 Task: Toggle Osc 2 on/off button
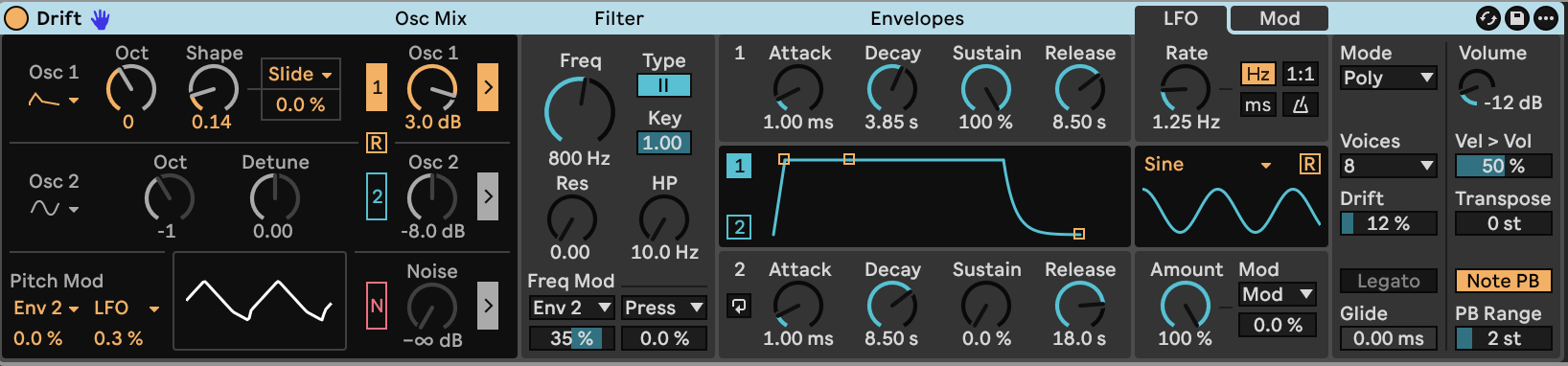[x=377, y=196]
